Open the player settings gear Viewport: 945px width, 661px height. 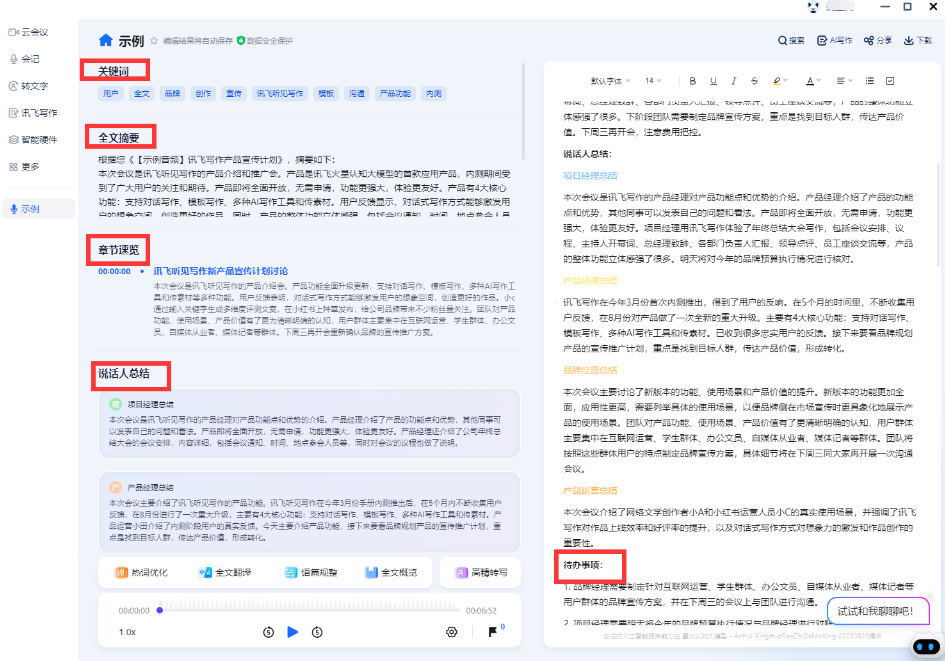coord(451,632)
